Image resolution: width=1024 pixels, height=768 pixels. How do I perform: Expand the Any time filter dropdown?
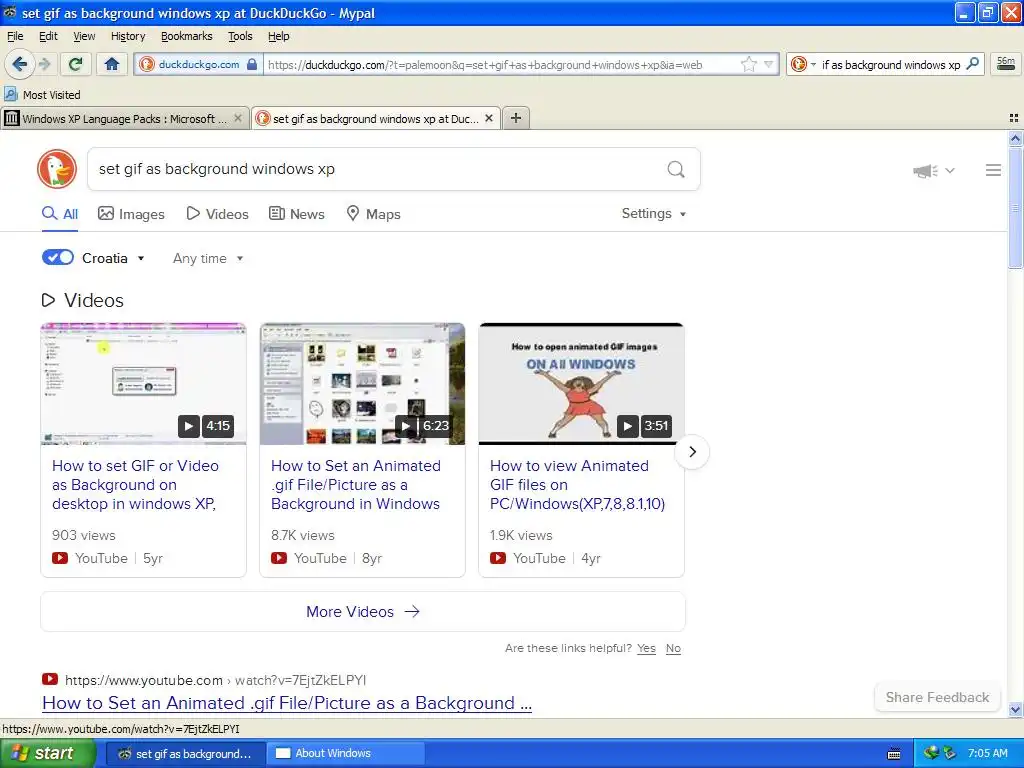208,259
